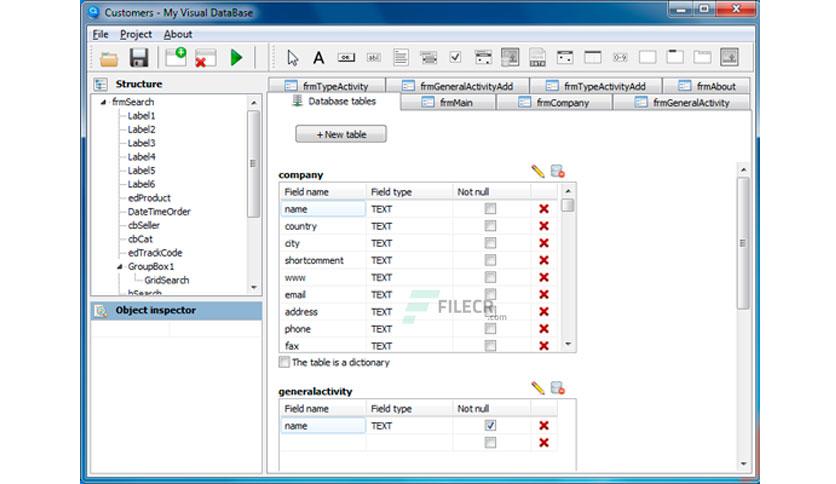This screenshot has width=836, height=484.
Task: Check 'The table is a dictionary' box
Action: [284, 362]
